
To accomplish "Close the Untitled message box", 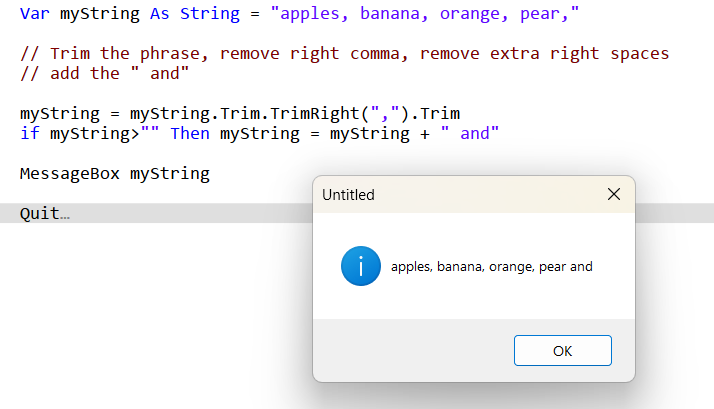I will click(x=614, y=194).
